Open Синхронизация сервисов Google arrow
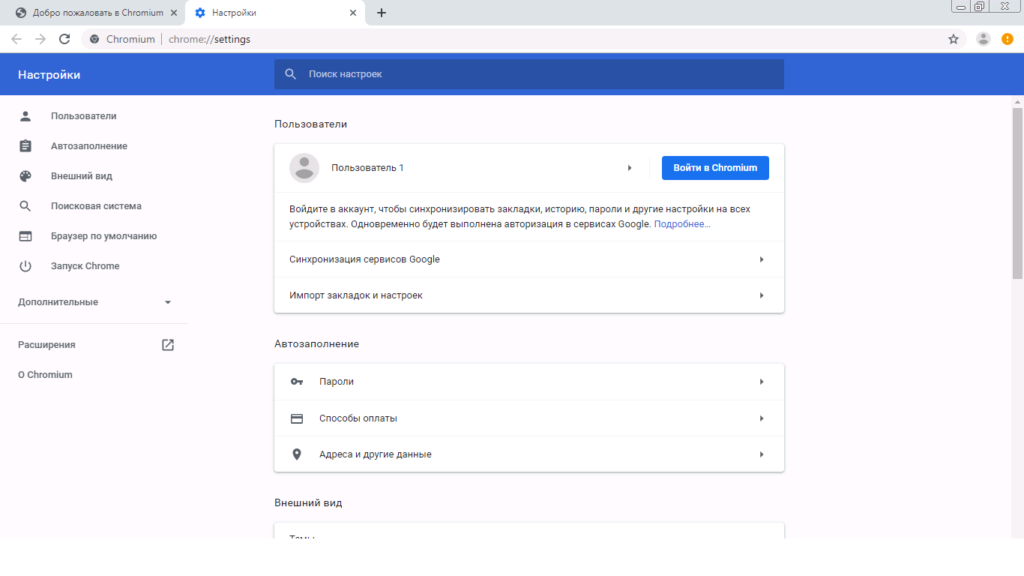 click(x=761, y=259)
